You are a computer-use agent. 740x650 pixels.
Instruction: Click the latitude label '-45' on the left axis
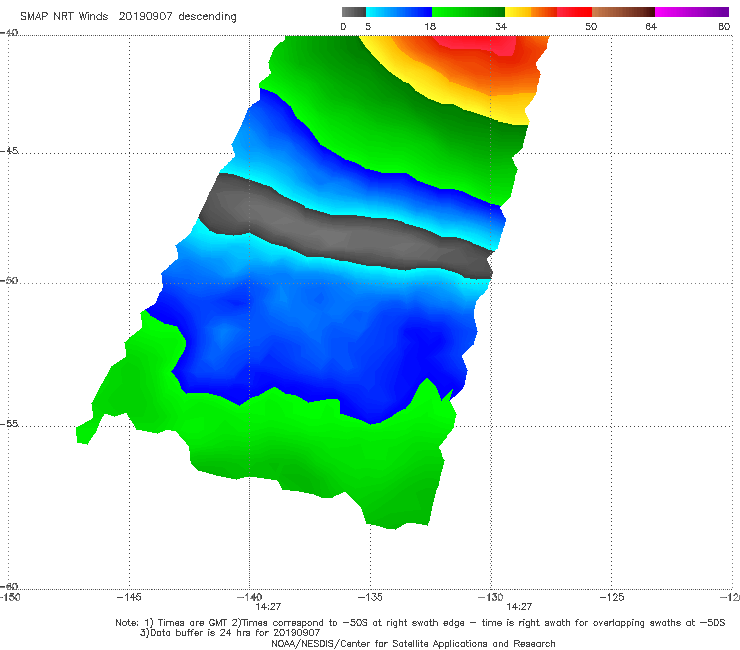(x=9, y=151)
